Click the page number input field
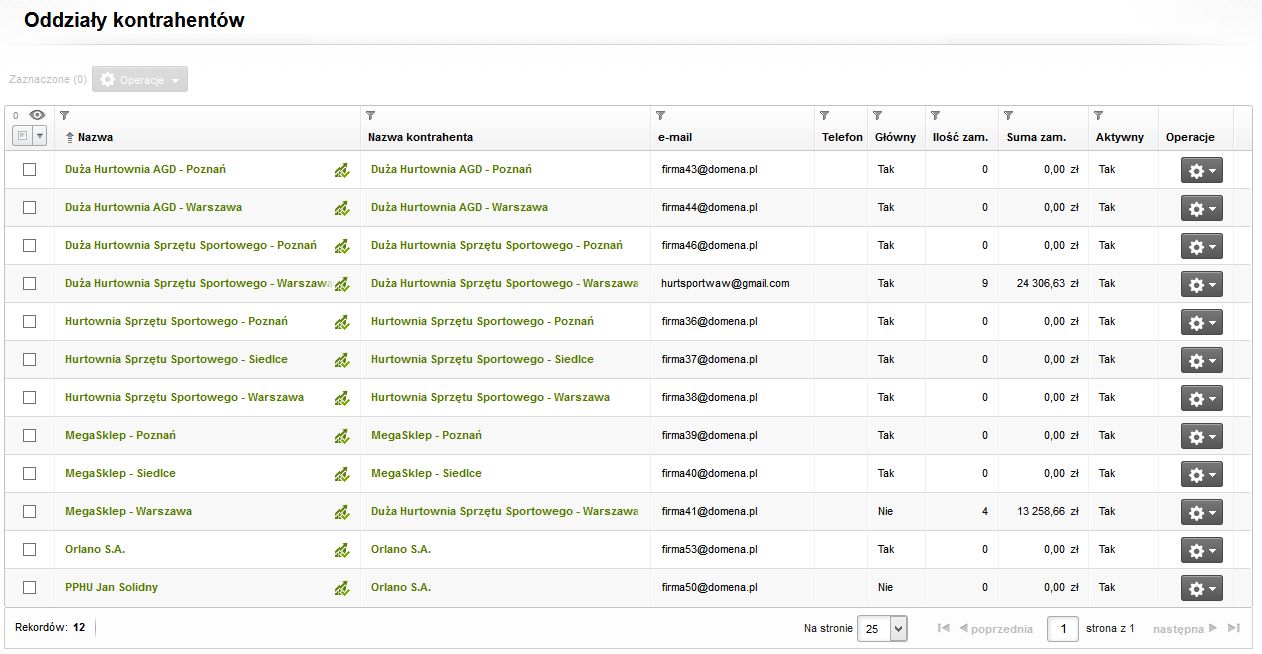The image size is (1262, 654). [x=1062, y=629]
